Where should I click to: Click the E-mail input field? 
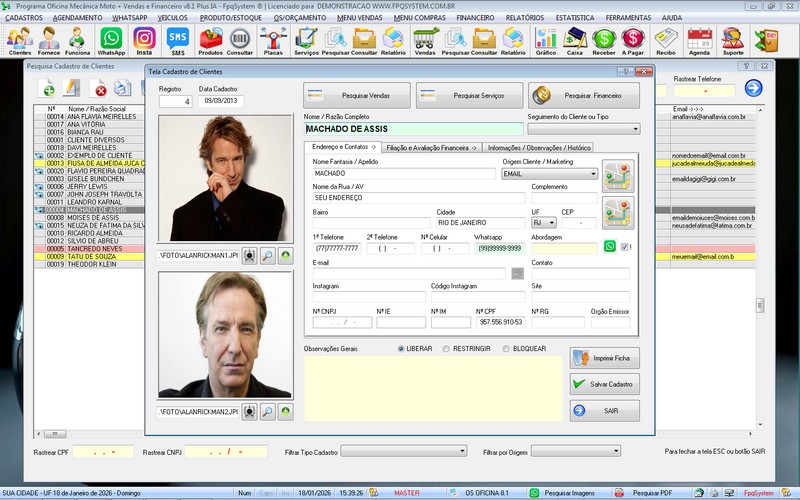(x=410, y=273)
